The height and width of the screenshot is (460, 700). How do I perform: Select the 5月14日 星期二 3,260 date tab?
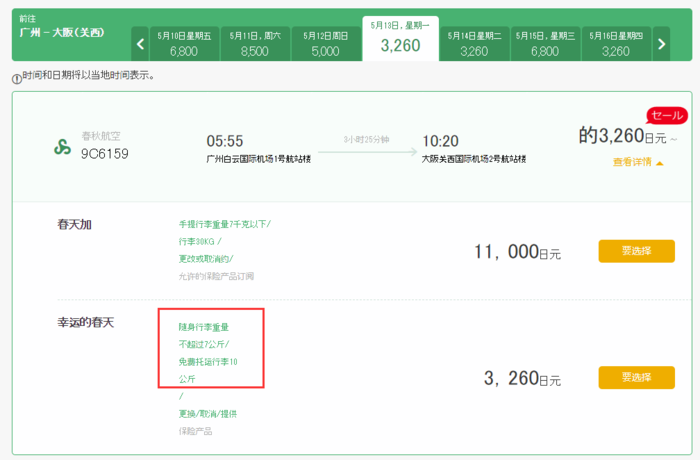[x=474, y=43]
